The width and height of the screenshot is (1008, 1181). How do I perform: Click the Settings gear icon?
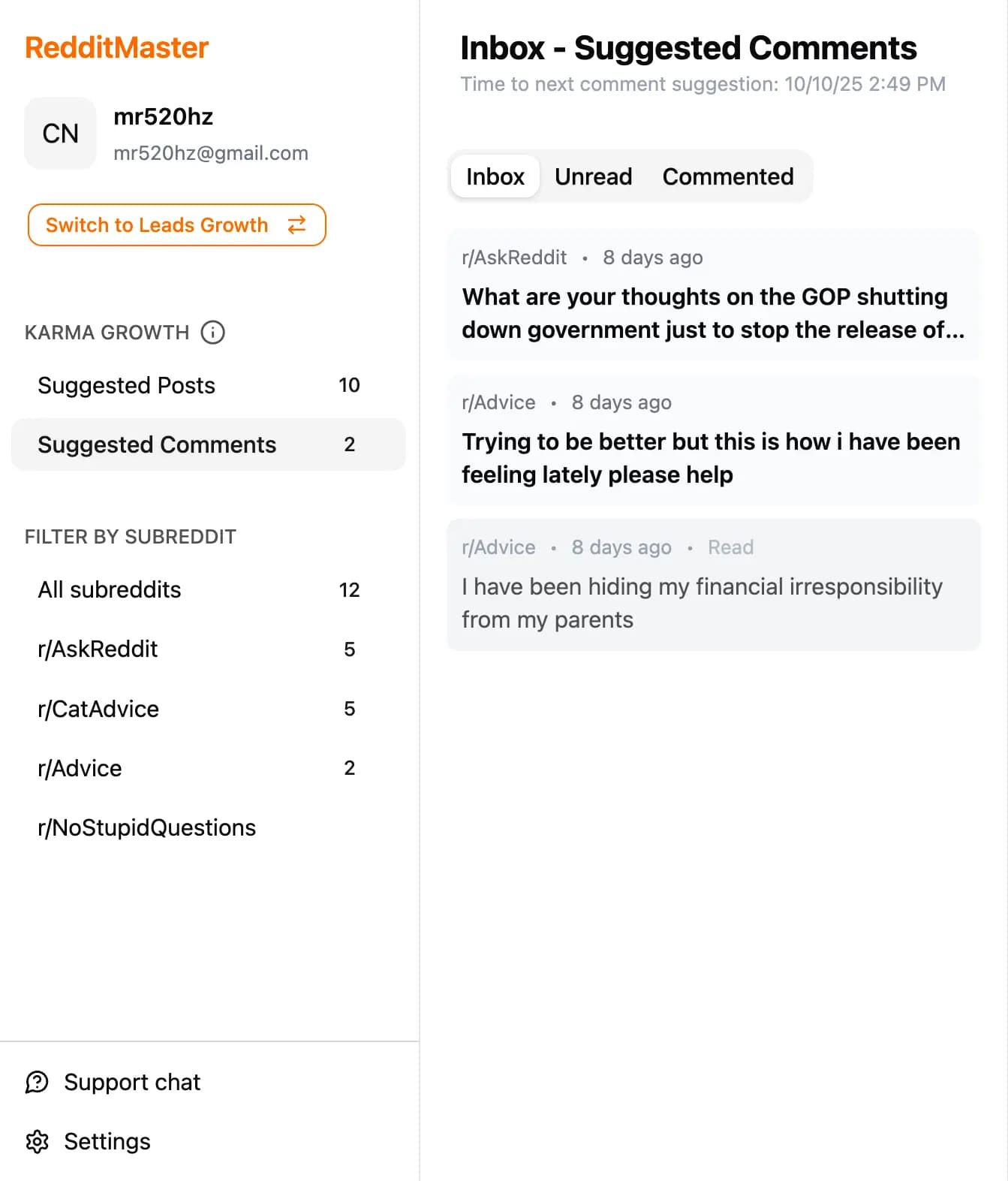tap(37, 1141)
